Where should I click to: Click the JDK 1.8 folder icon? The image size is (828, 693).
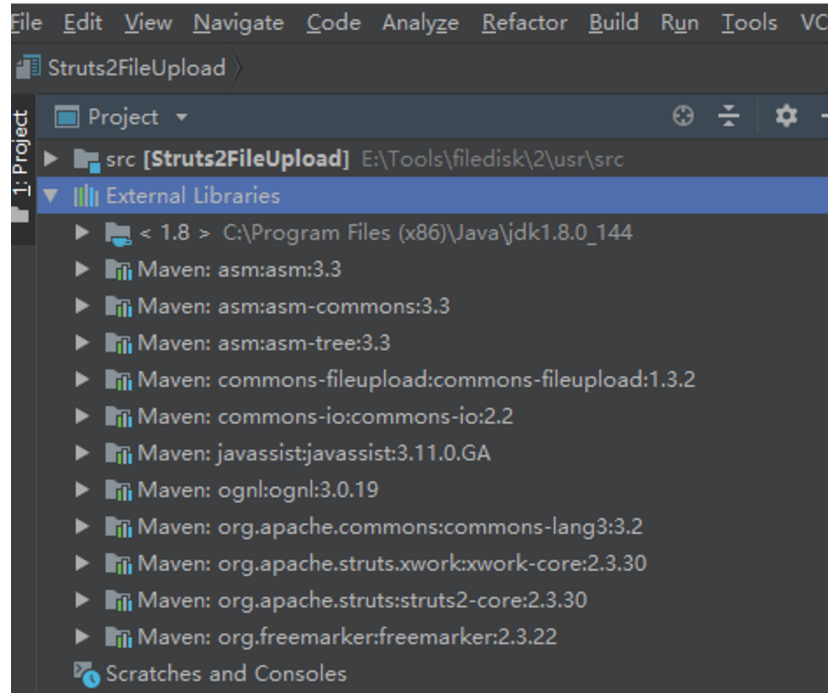coord(118,233)
